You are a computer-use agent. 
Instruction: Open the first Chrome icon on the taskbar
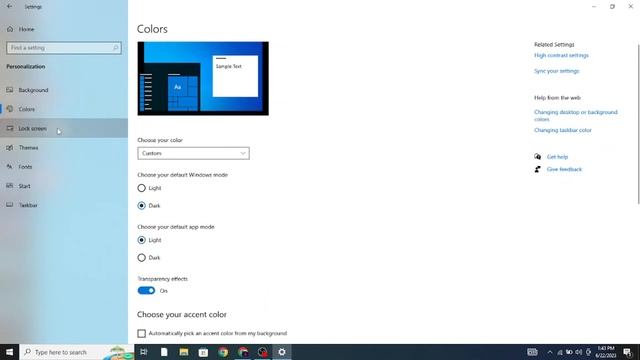click(x=223, y=352)
